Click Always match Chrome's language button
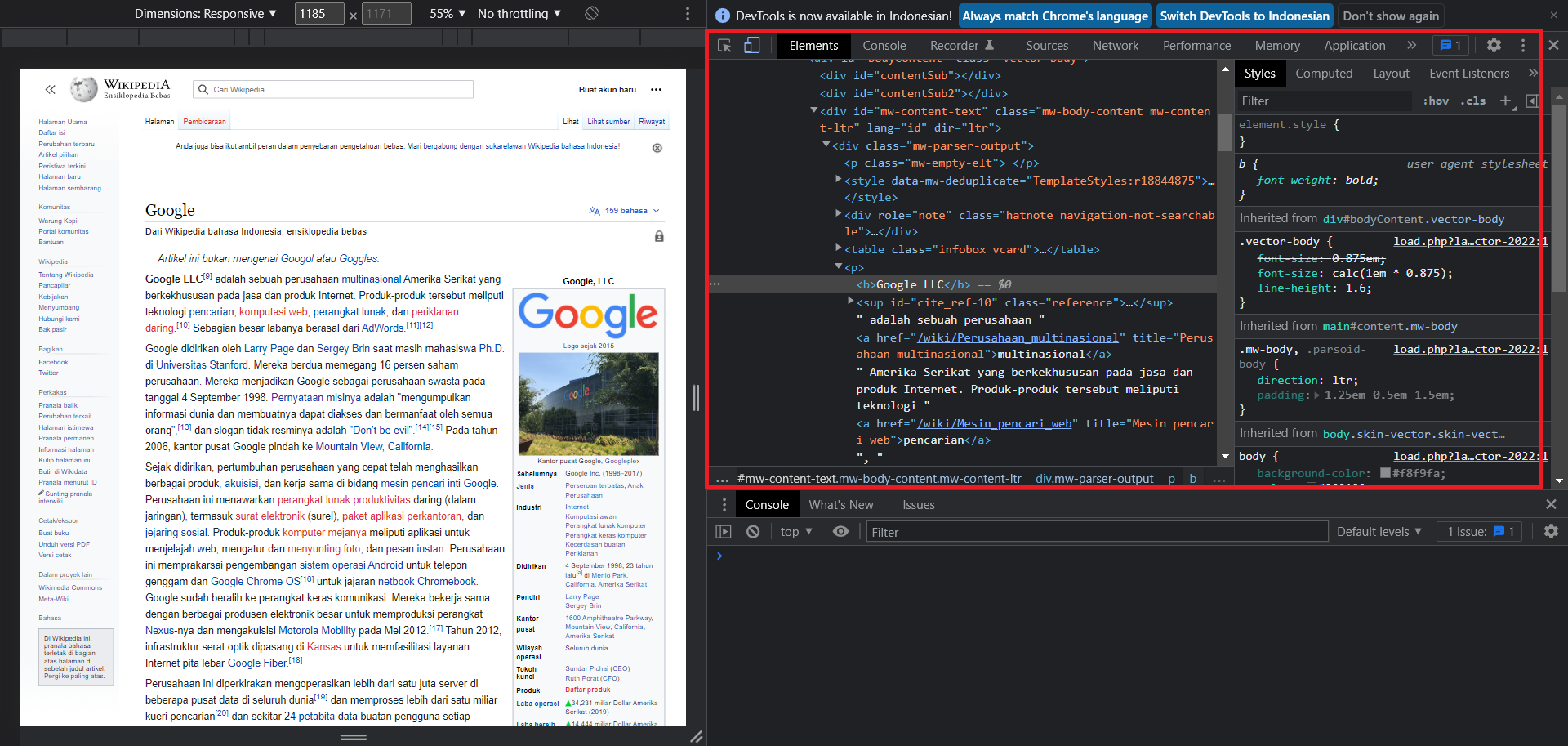 pos(1055,16)
